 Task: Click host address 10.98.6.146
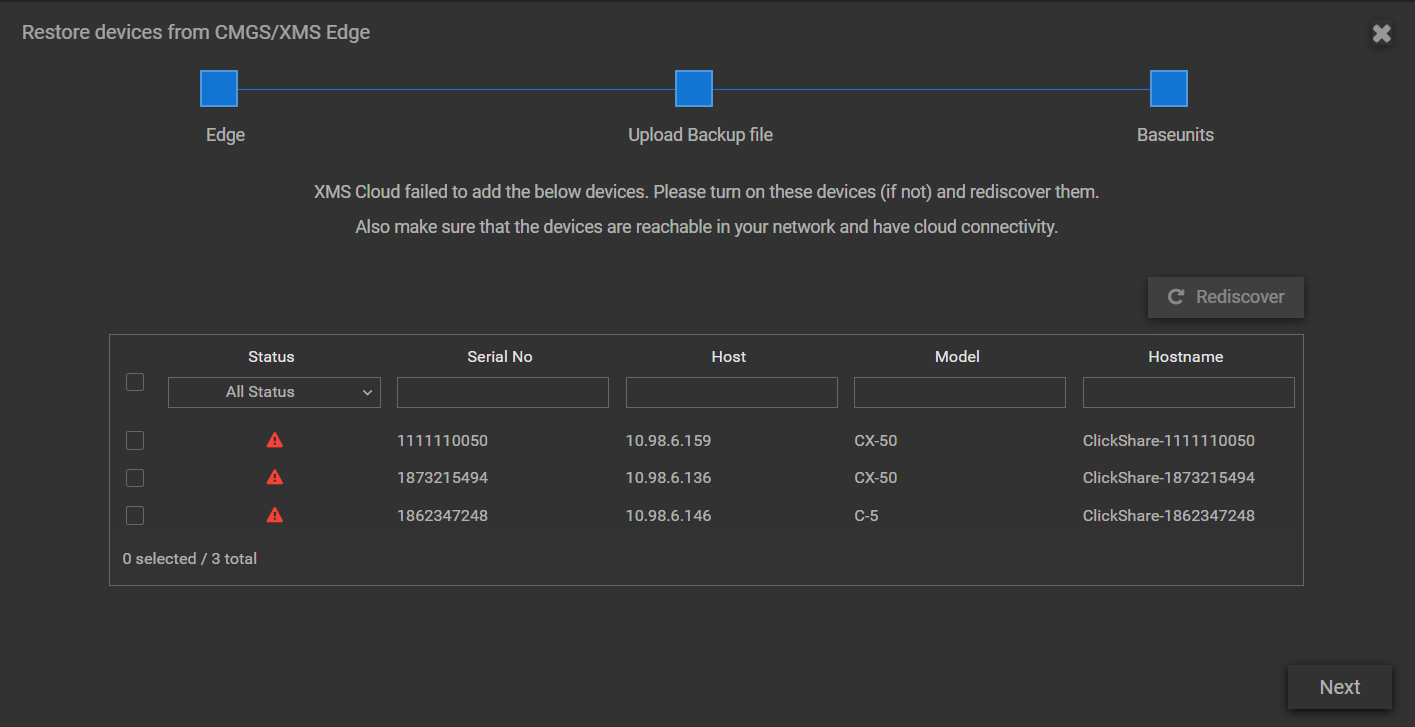(x=668, y=516)
